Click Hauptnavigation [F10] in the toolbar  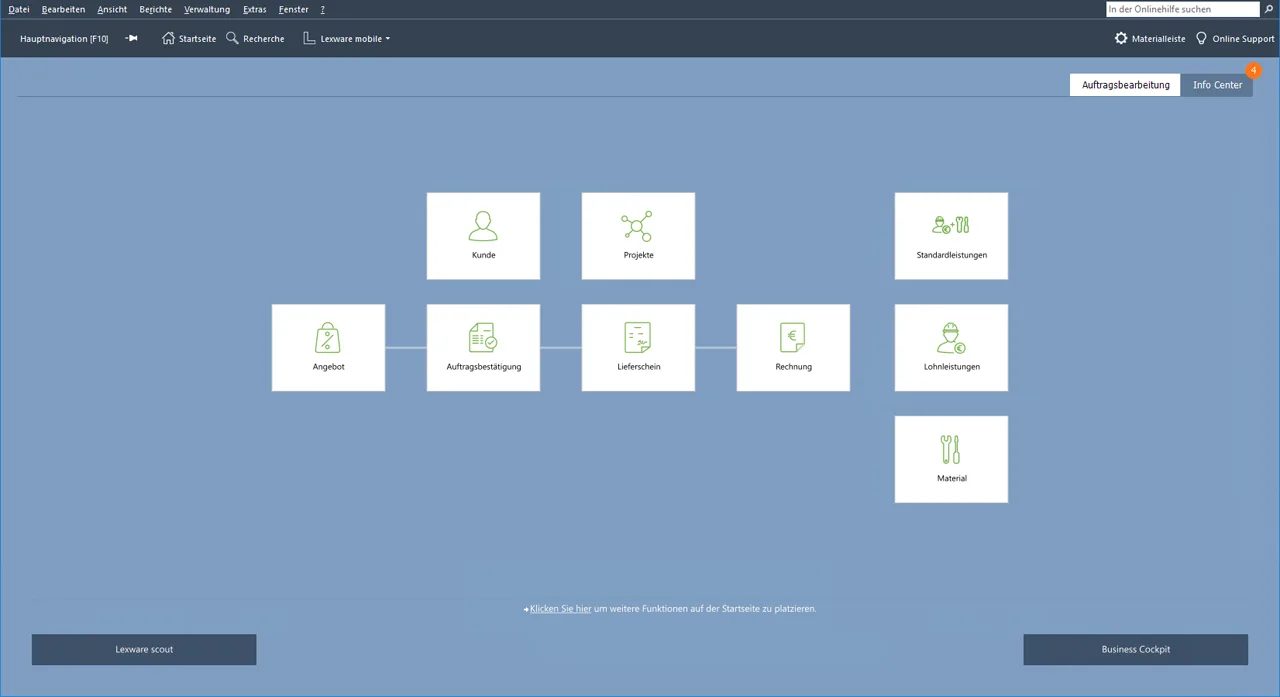64,39
